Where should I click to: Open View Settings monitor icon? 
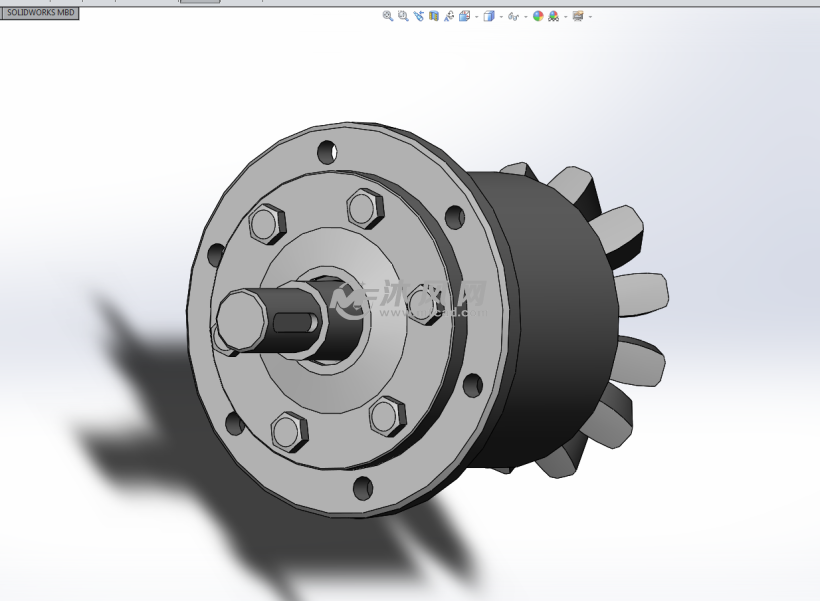[578, 16]
